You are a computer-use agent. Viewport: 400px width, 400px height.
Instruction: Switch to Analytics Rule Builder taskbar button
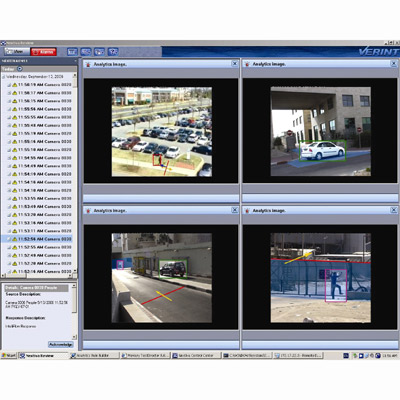[x=94, y=356]
